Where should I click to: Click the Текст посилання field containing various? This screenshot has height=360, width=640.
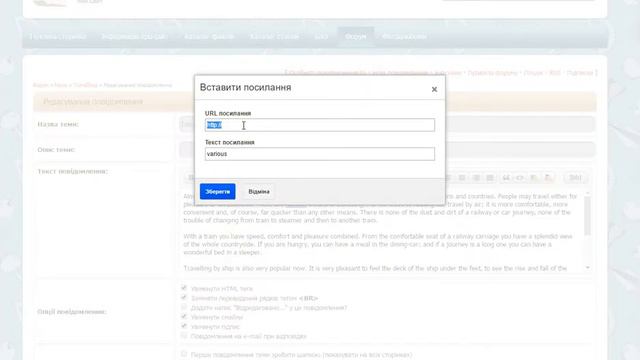coord(320,154)
